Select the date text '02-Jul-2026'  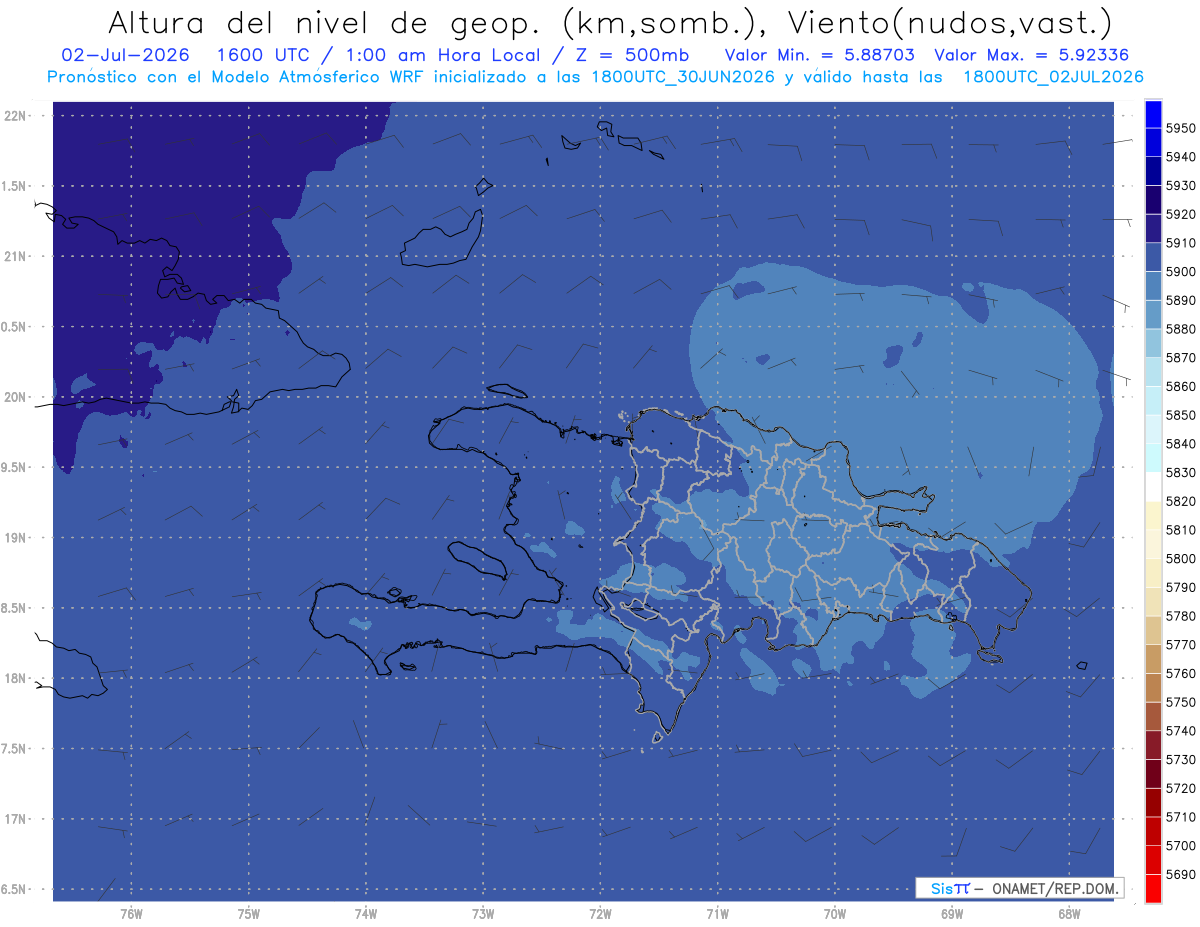coord(125,55)
